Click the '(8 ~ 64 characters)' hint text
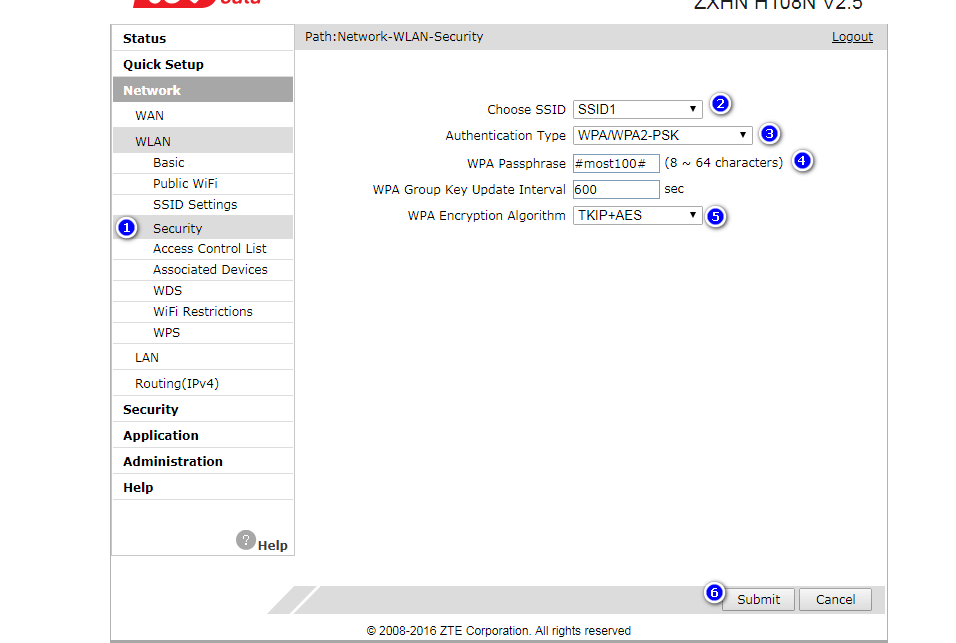Image resolution: width=956 pixels, height=643 pixels. coord(724,163)
